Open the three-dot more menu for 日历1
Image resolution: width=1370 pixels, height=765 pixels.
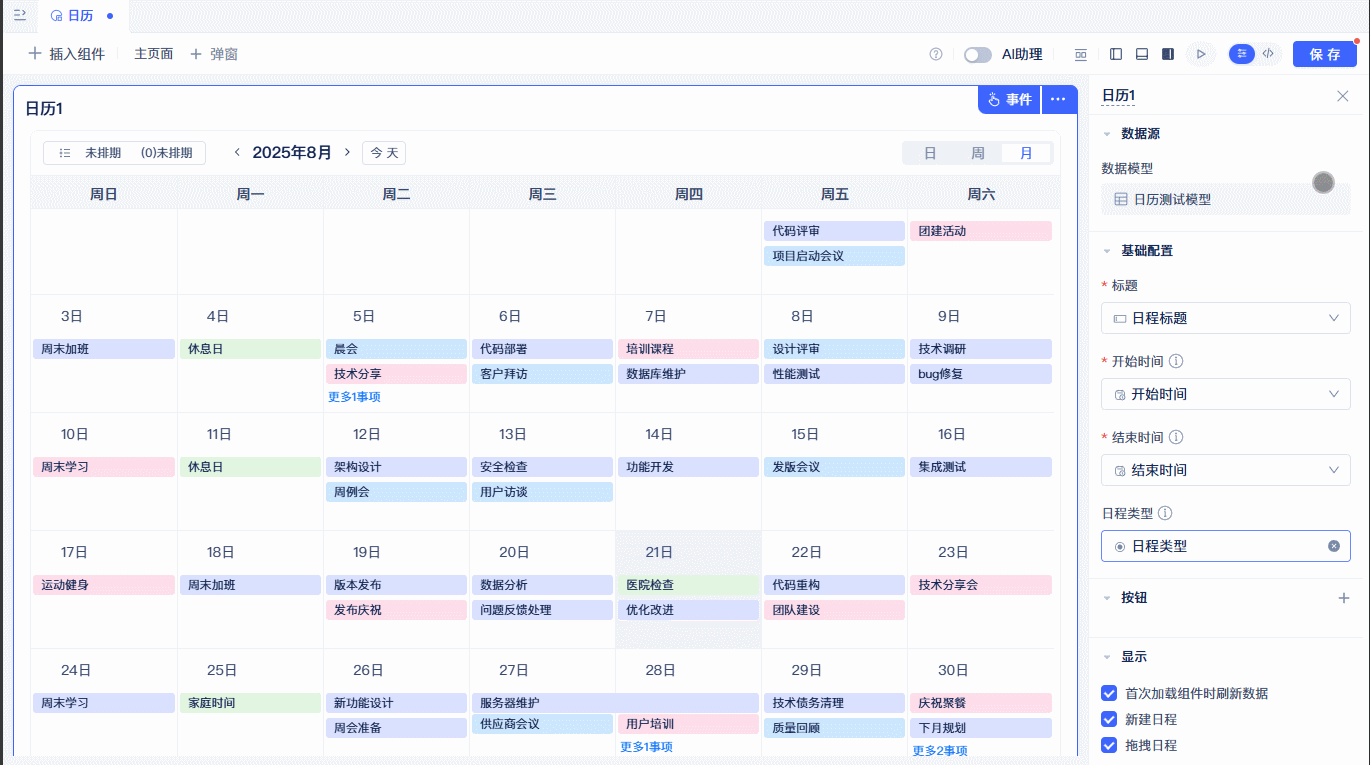point(1059,99)
